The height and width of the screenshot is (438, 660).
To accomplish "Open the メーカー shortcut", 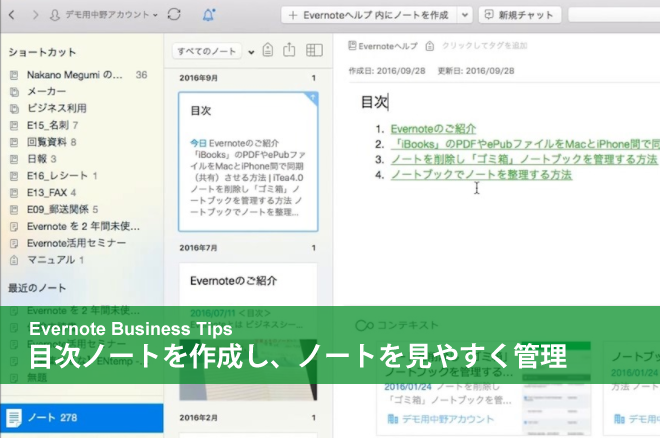I will point(46,91).
